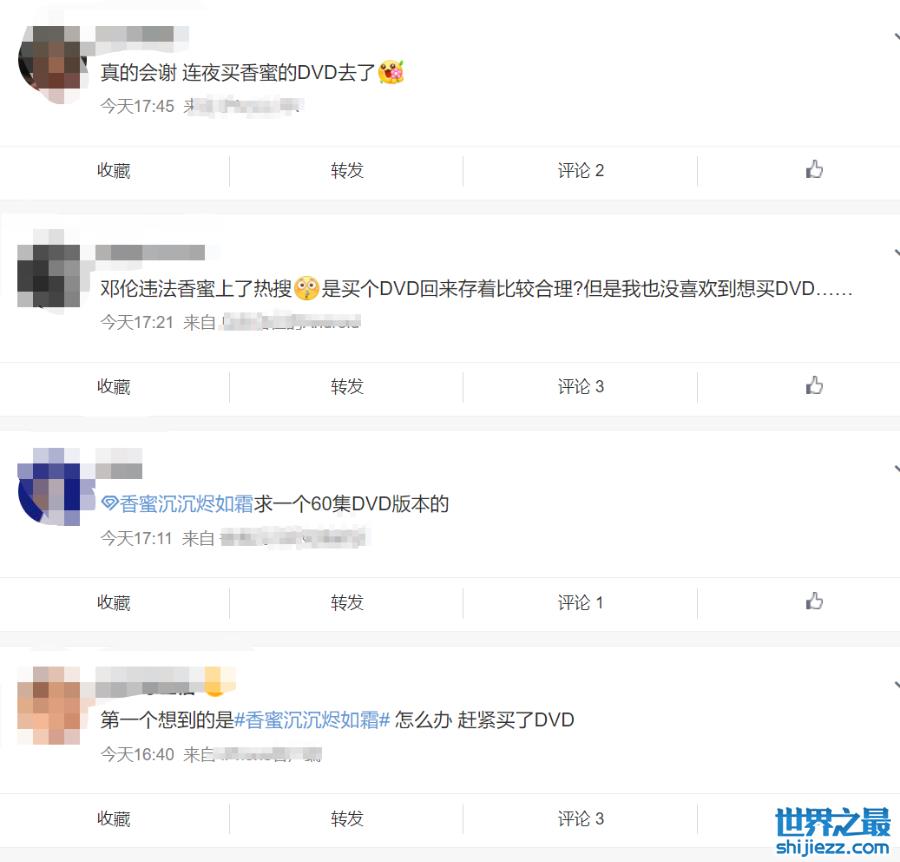The height and width of the screenshot is (862, 900).
Task: Click the yellow badge beside the fourth username
Action: [x=216, y=681]
